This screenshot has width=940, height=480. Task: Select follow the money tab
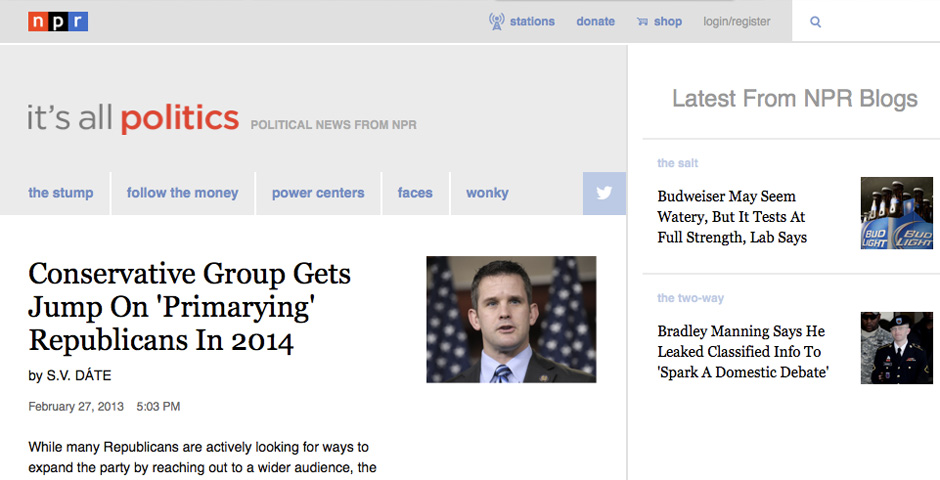pyautogui.click(x=182, y=193)
